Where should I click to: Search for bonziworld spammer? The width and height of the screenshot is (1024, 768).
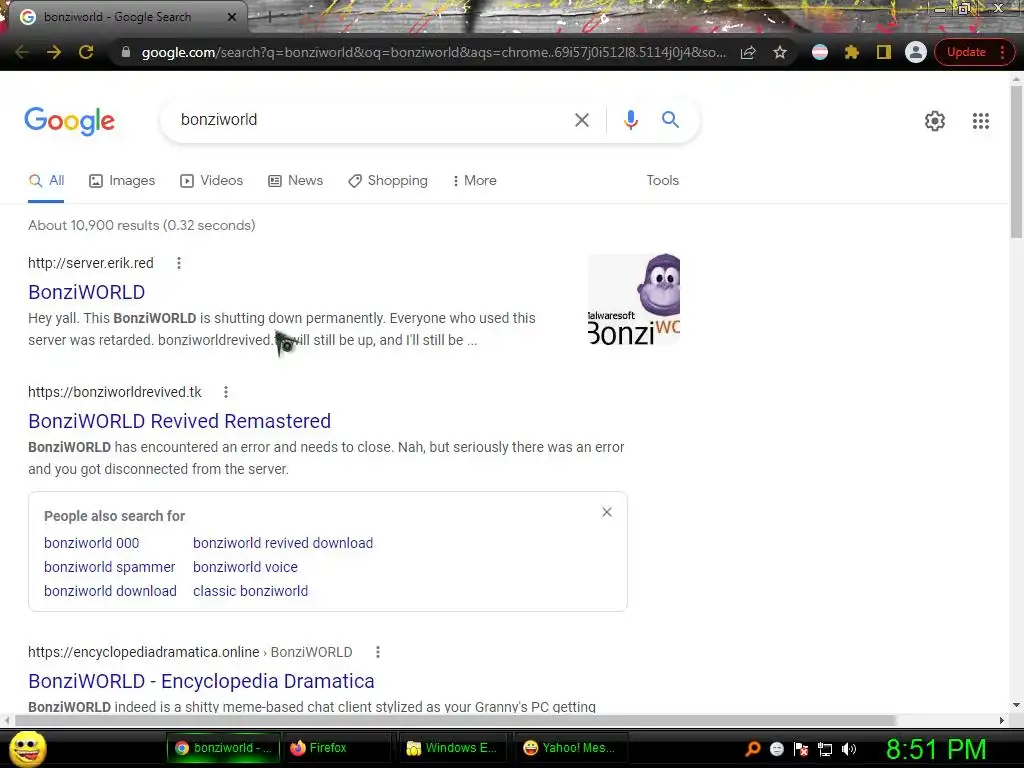(x=110, y=568)
